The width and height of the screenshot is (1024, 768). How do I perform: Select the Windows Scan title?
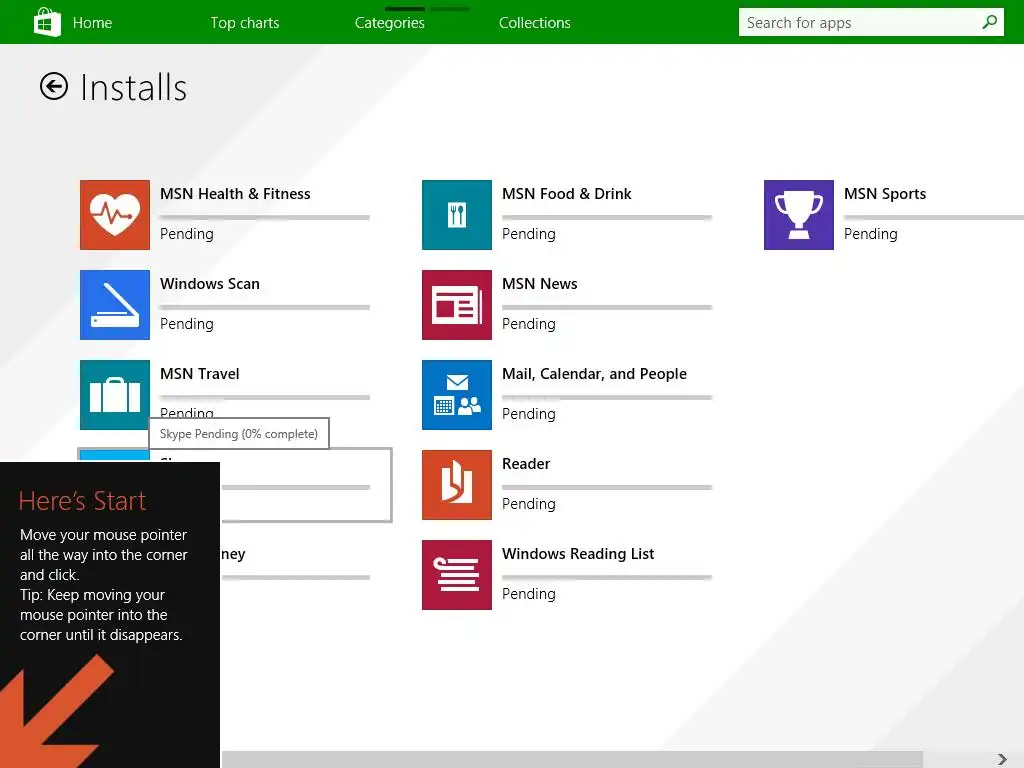coord(210,284)
